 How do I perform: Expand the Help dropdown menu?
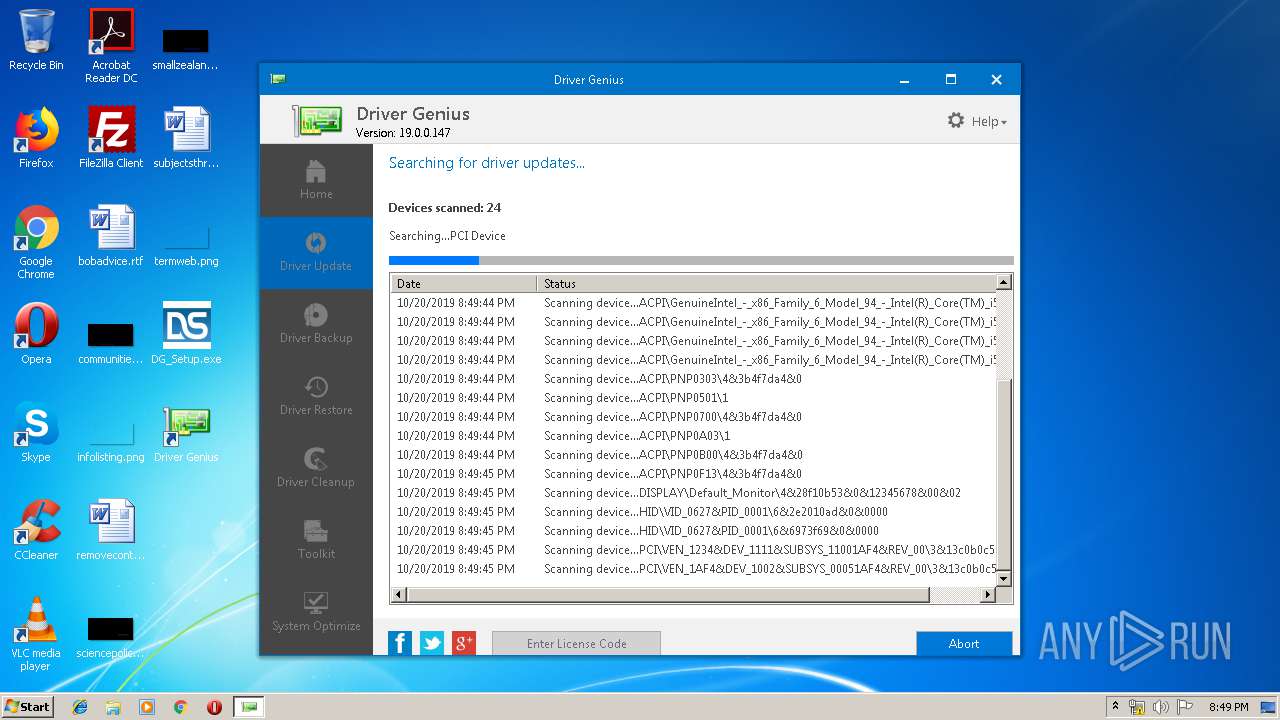tap(989, 122)
